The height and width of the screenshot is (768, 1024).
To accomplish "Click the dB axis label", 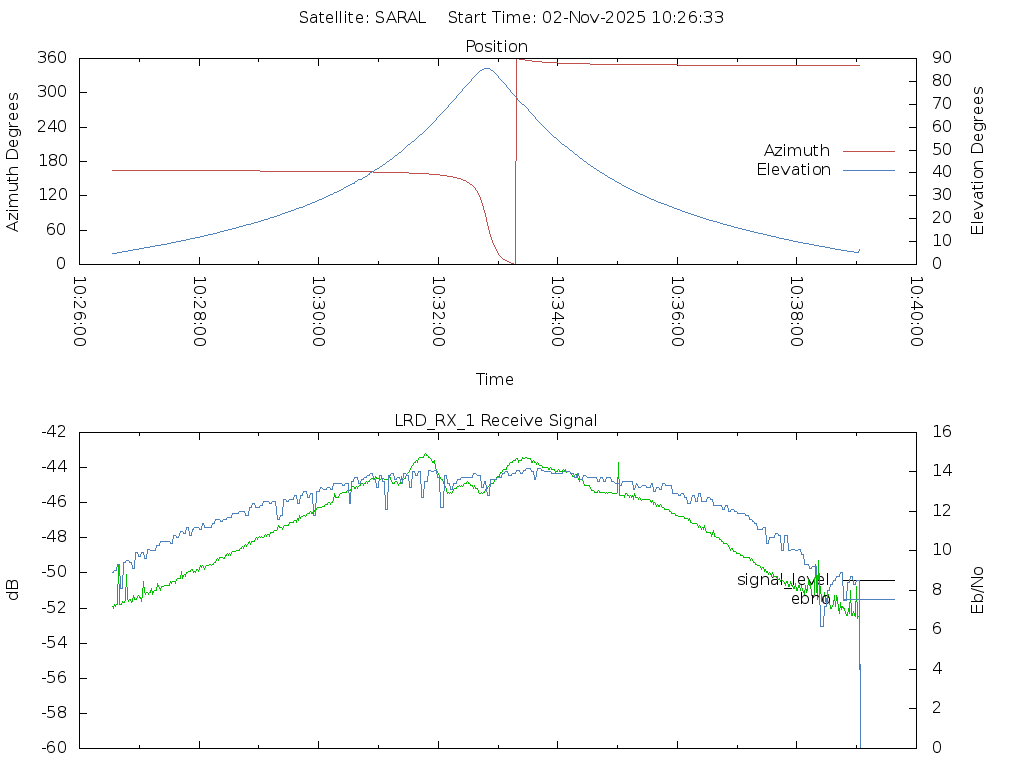I will tap(14, 590).
